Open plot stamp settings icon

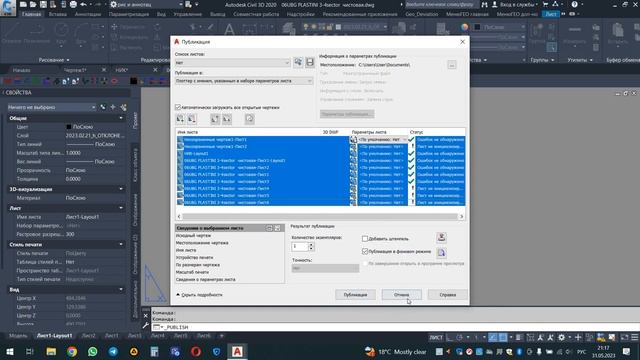click(441, 238)
